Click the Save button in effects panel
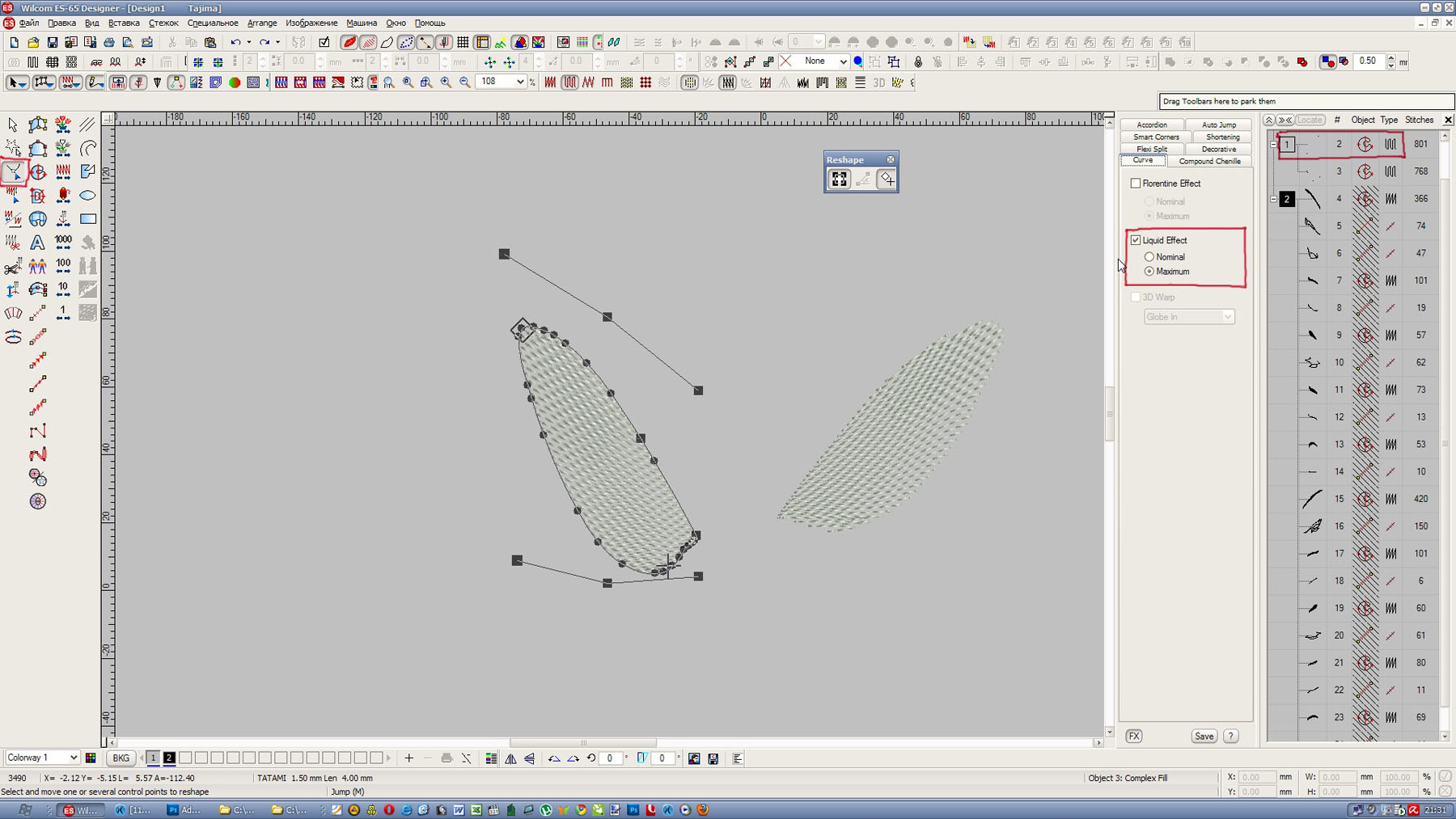This screenshot has width=1456, height=819. pos(1204,736)
